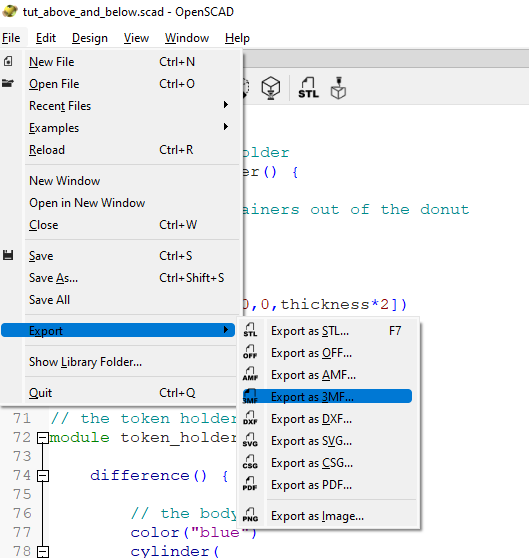This screenshot has width=529, height=558.
Task: Collapse the code fold at line 74
Action: (x=43, y=476)
